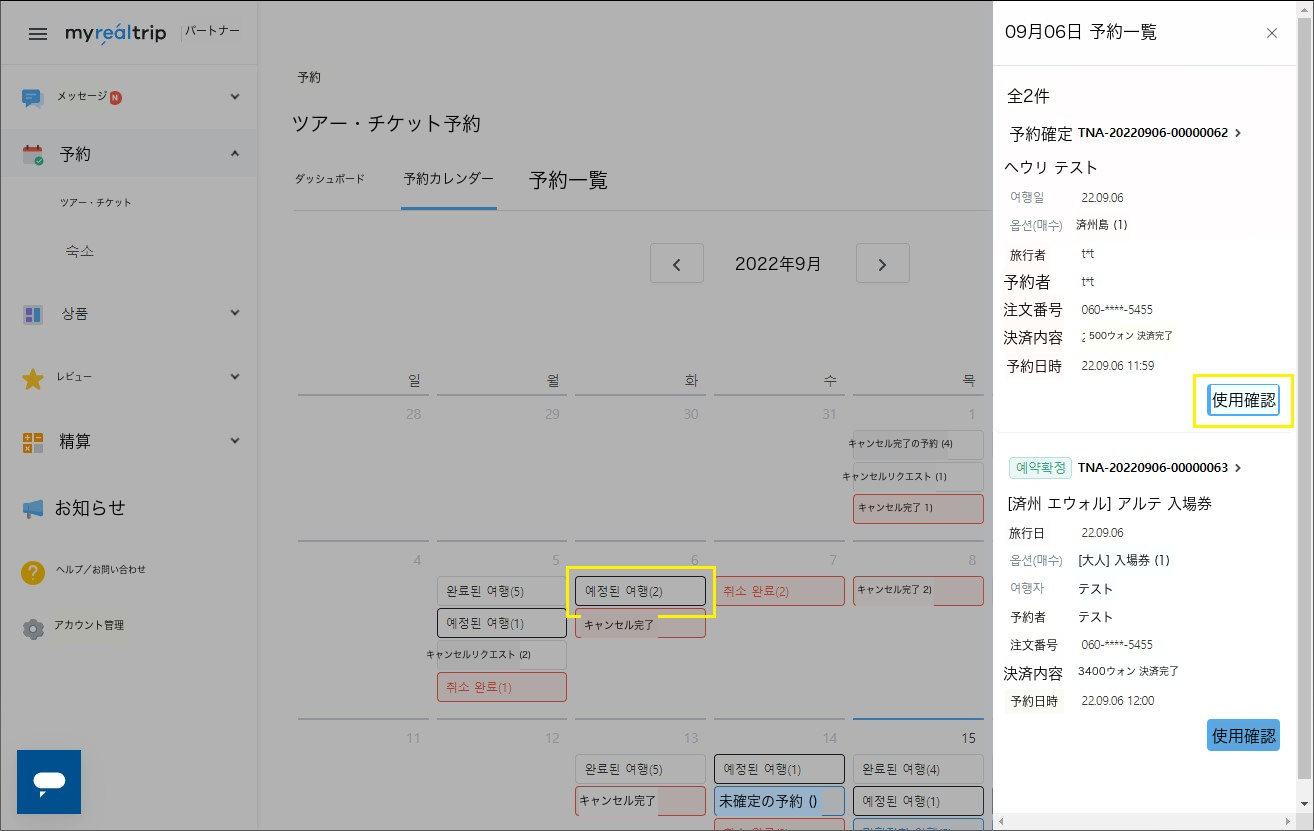This screenshot has height=831, width=1314.
Task: Open reservation number TNA-20220906-00000062
Action: 1153,133
